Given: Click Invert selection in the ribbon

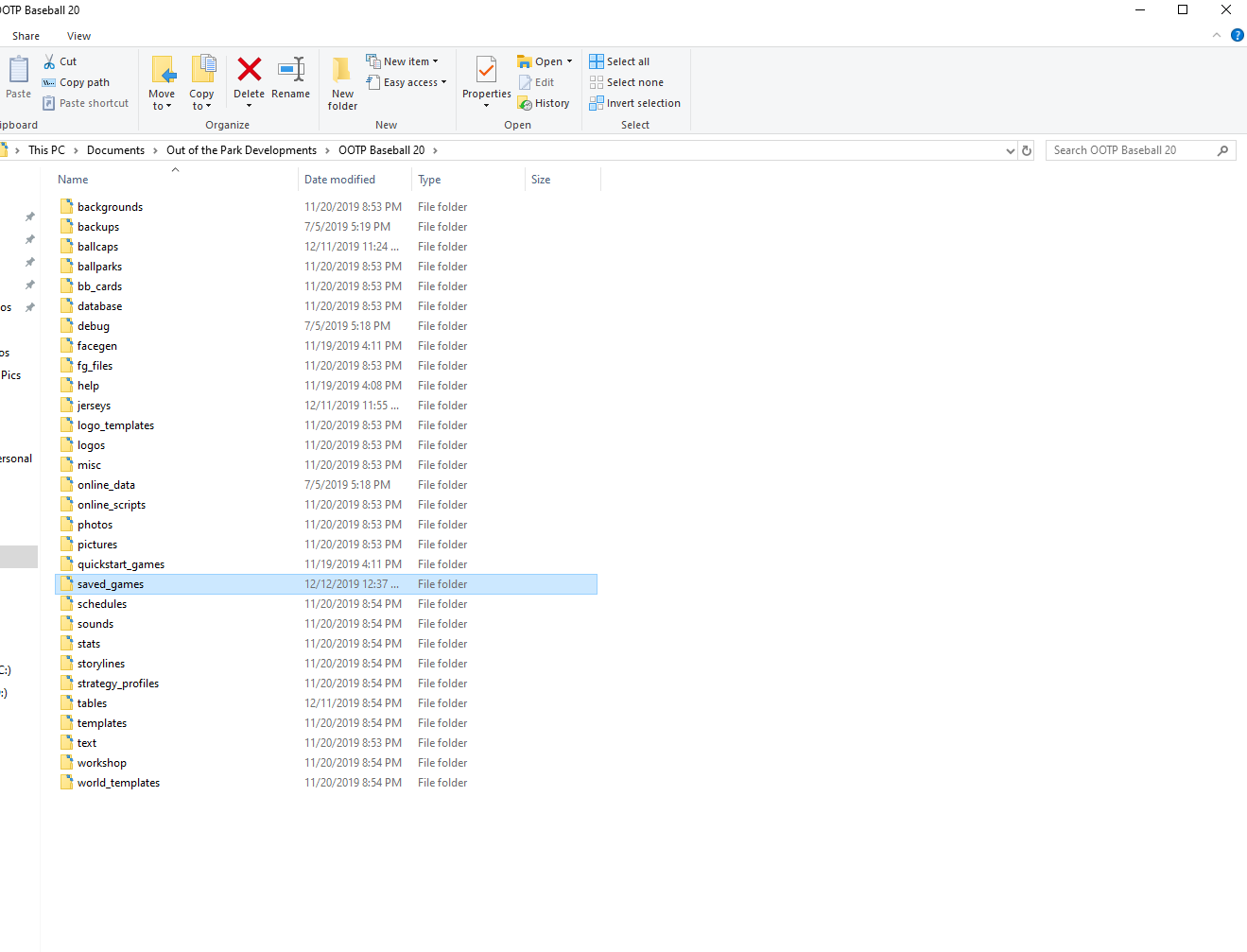Looking at the screenshot, I should 634,103.
